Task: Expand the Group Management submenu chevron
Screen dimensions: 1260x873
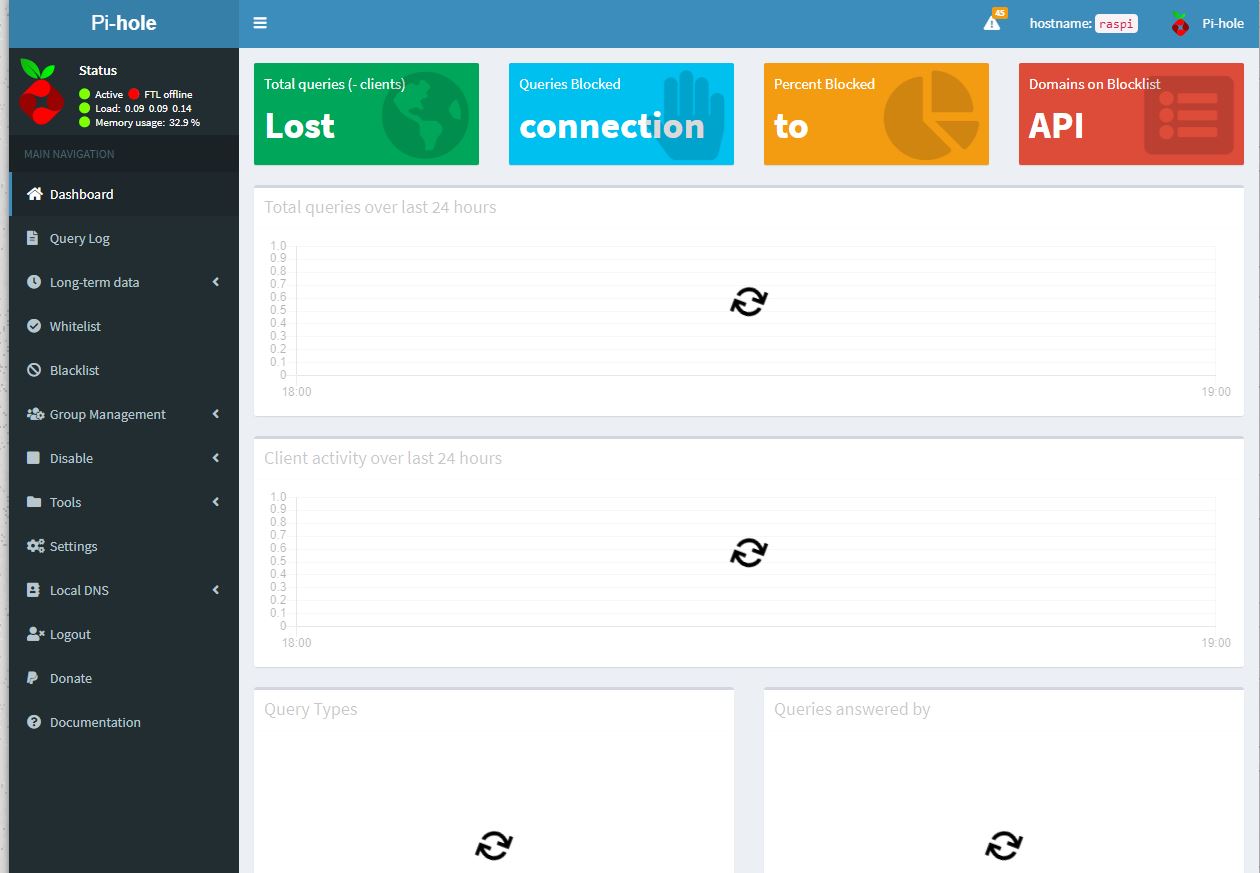Action: coord(216,414)
